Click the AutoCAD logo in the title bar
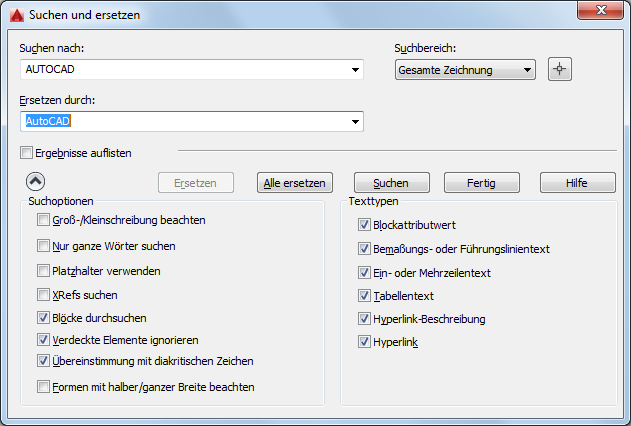This screenshot has height=426, width=631. pyautogui.click(x=17, y=15)
